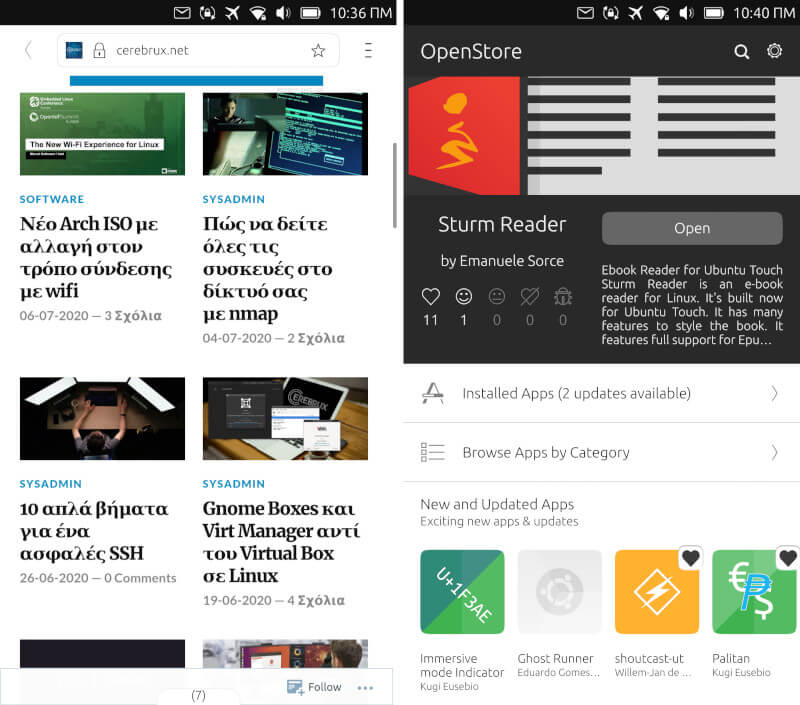Click the Follow button

pos(314,687)
